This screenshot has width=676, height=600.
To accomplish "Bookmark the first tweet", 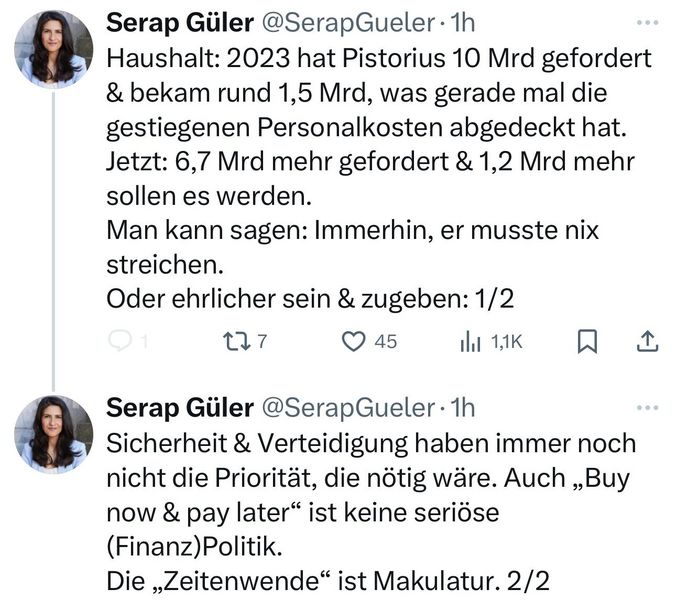I will (587, 341).
